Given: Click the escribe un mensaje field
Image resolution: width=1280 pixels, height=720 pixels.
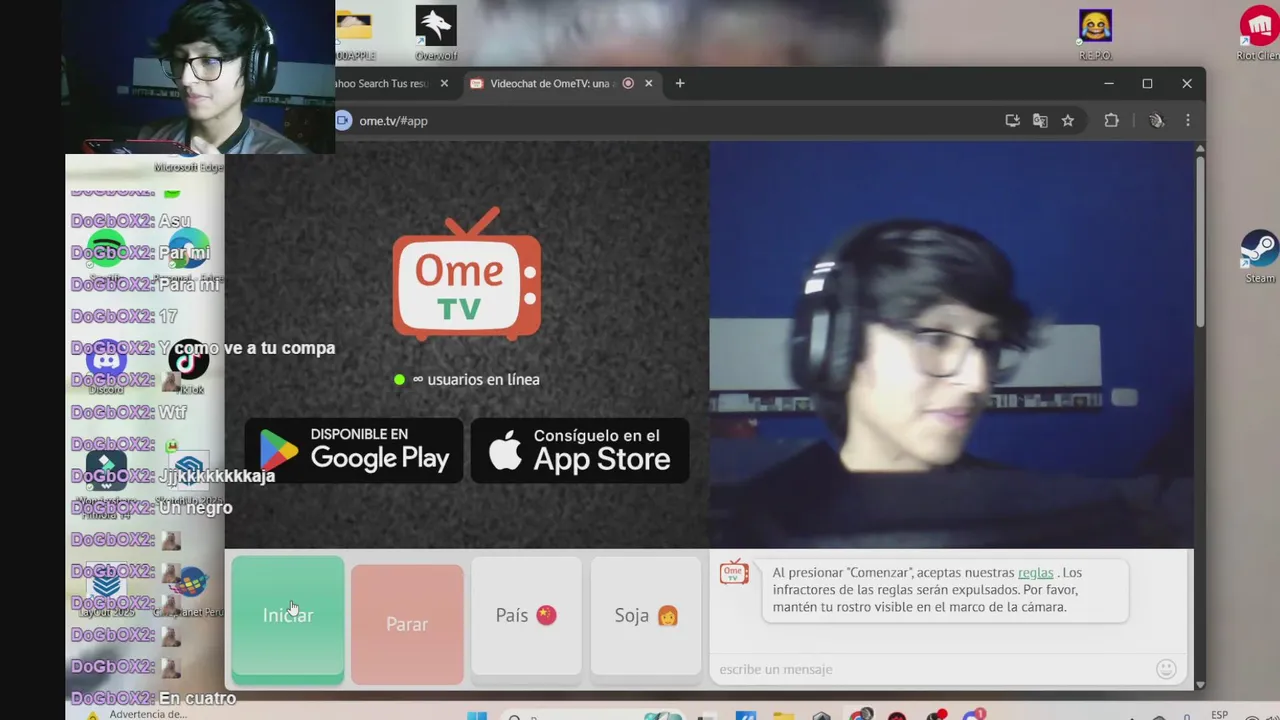Looking at the screenshot, I should click(935, 669).
